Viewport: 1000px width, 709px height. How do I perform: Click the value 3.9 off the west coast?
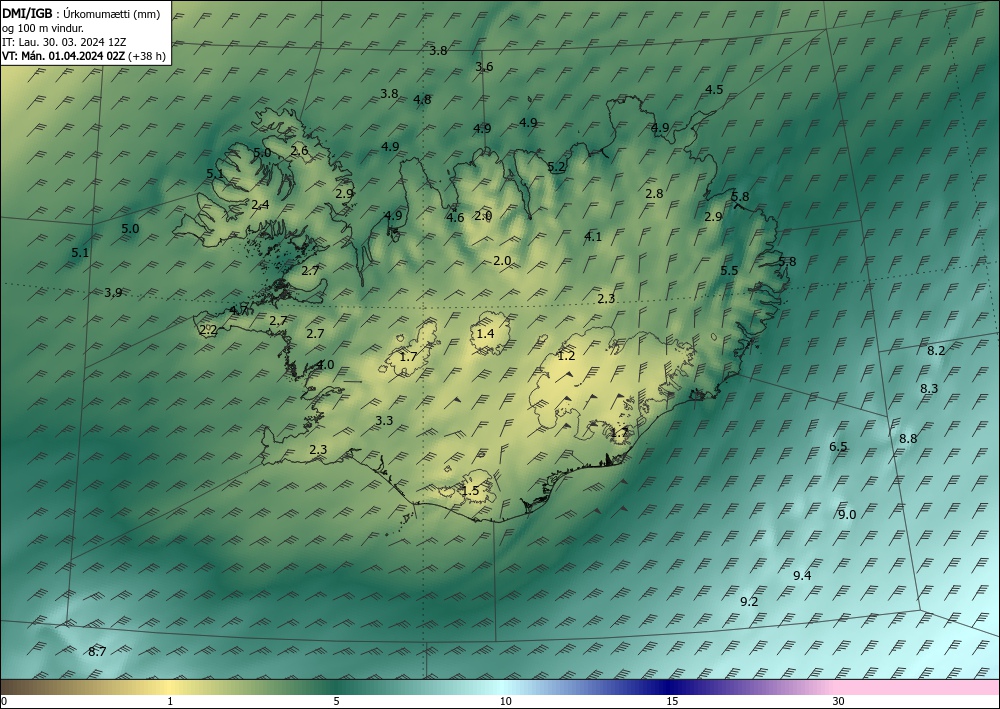[x=113, y=293]
